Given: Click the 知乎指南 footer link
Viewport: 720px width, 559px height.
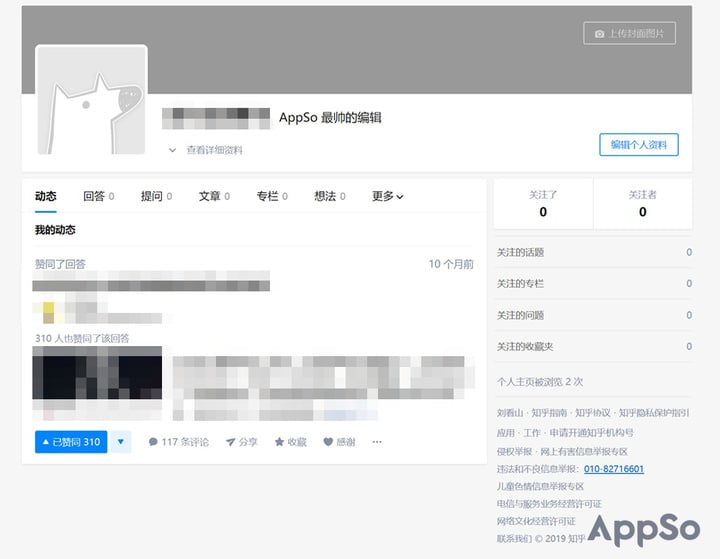Looking at the screenshot, I should coord(549,413).
